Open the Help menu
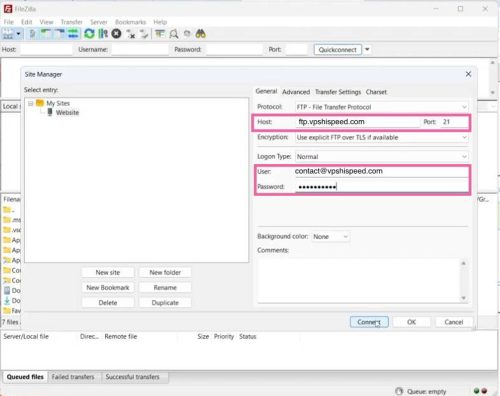 coord(160,22)
